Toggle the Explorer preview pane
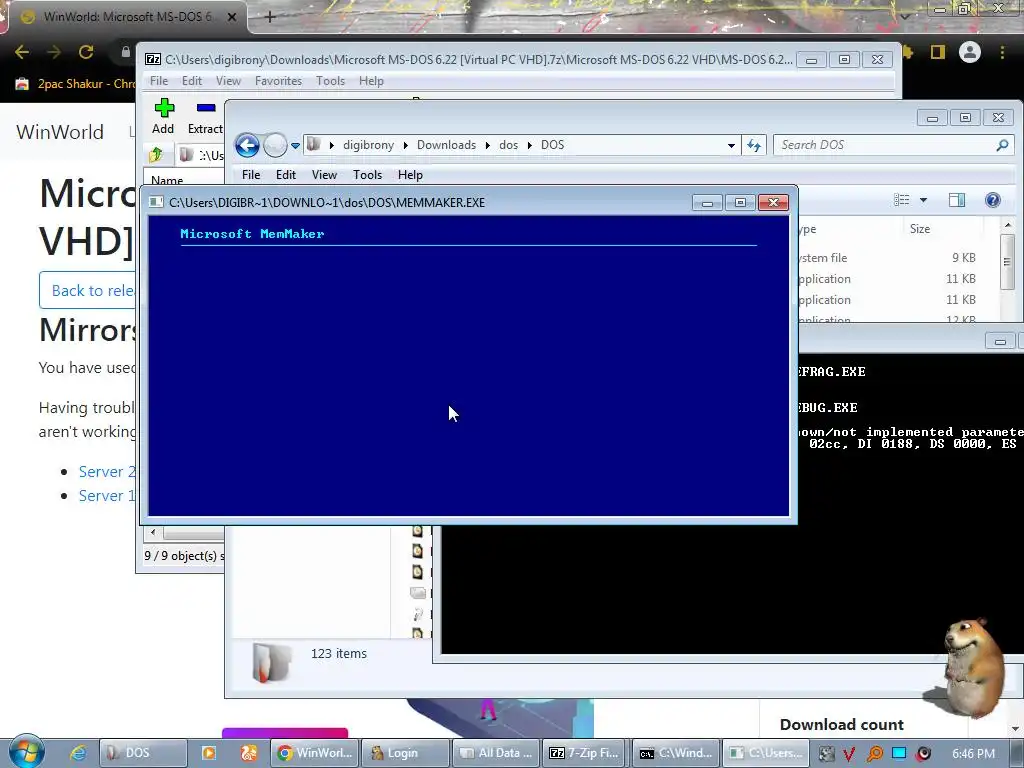Viewport: 1024px width, 768px height. coord(957,200)
